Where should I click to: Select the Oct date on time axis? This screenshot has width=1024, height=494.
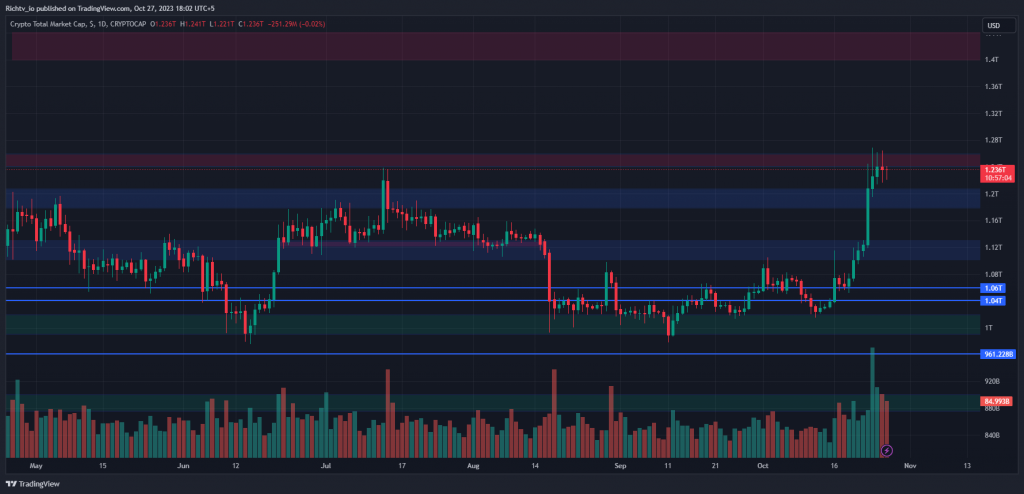pos(761,466)
